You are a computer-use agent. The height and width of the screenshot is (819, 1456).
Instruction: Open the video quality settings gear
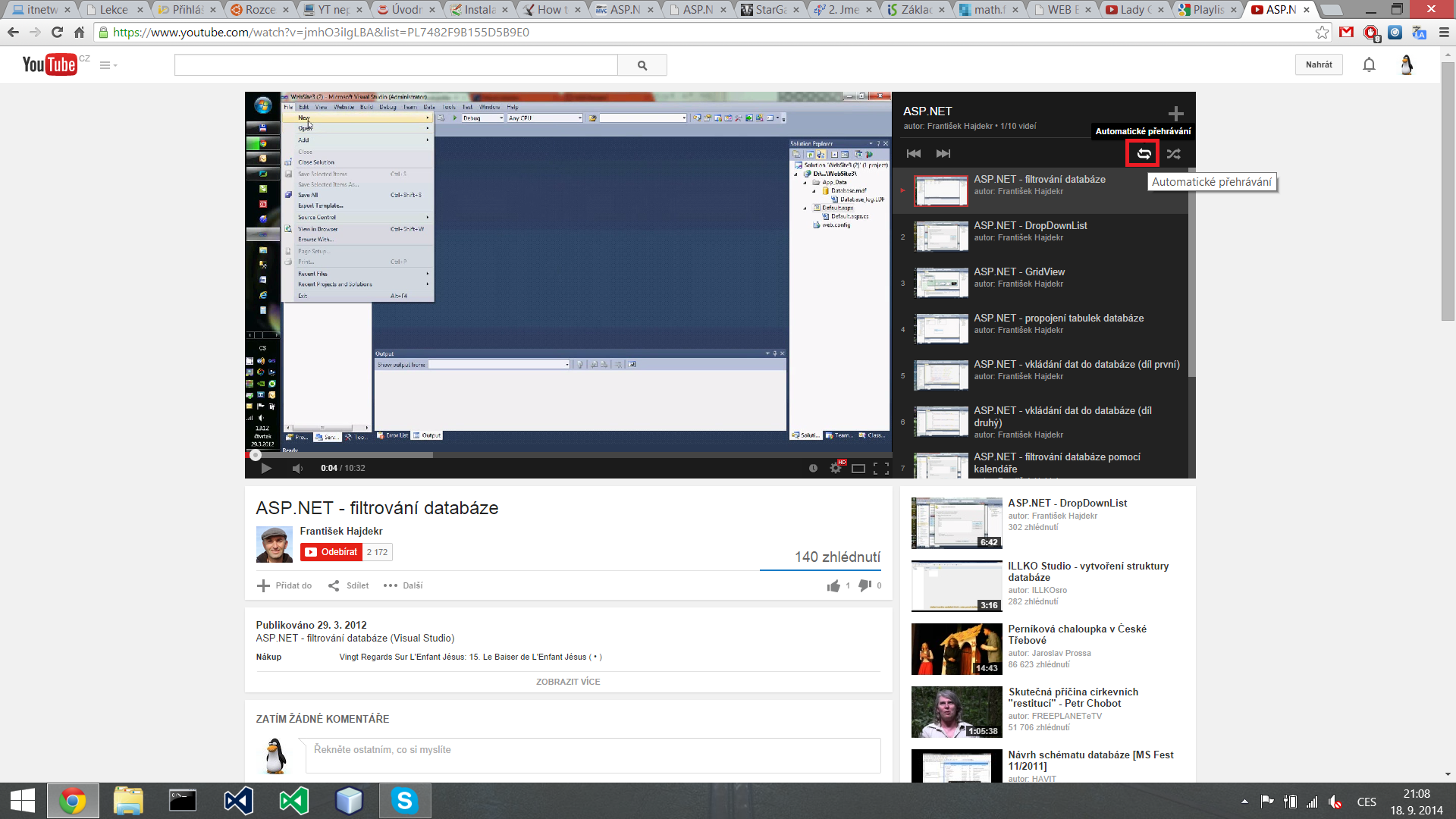coord(836,468)
